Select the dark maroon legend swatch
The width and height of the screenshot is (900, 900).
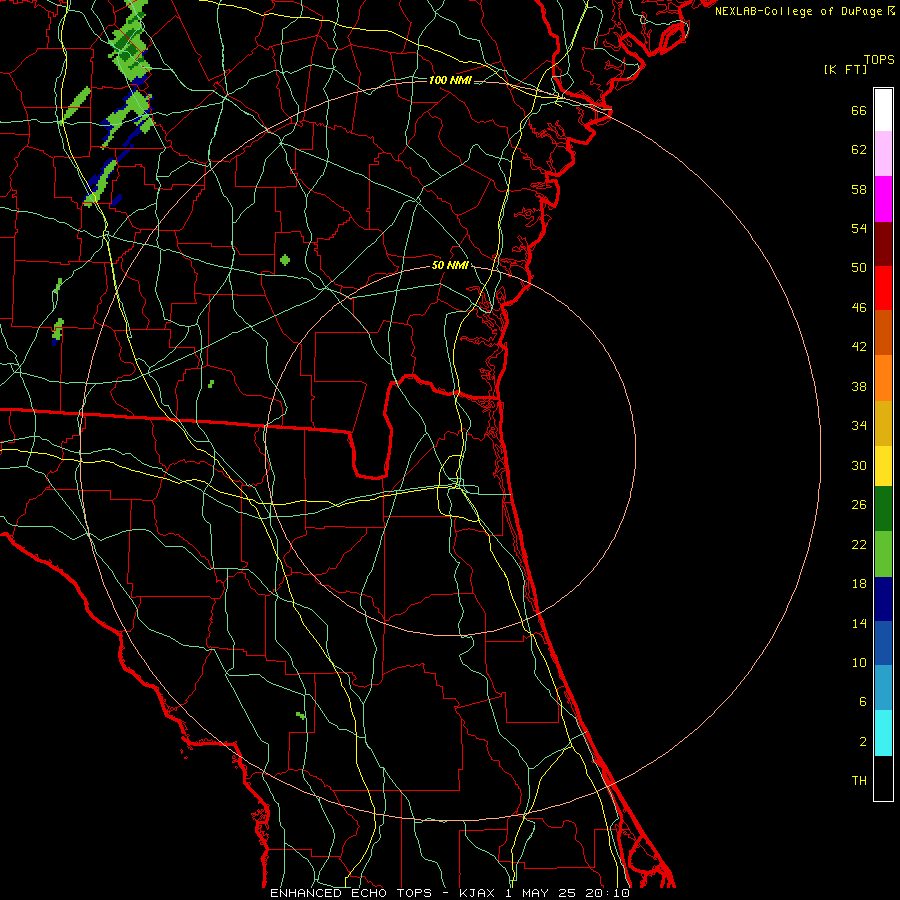[x=883, y=244]
